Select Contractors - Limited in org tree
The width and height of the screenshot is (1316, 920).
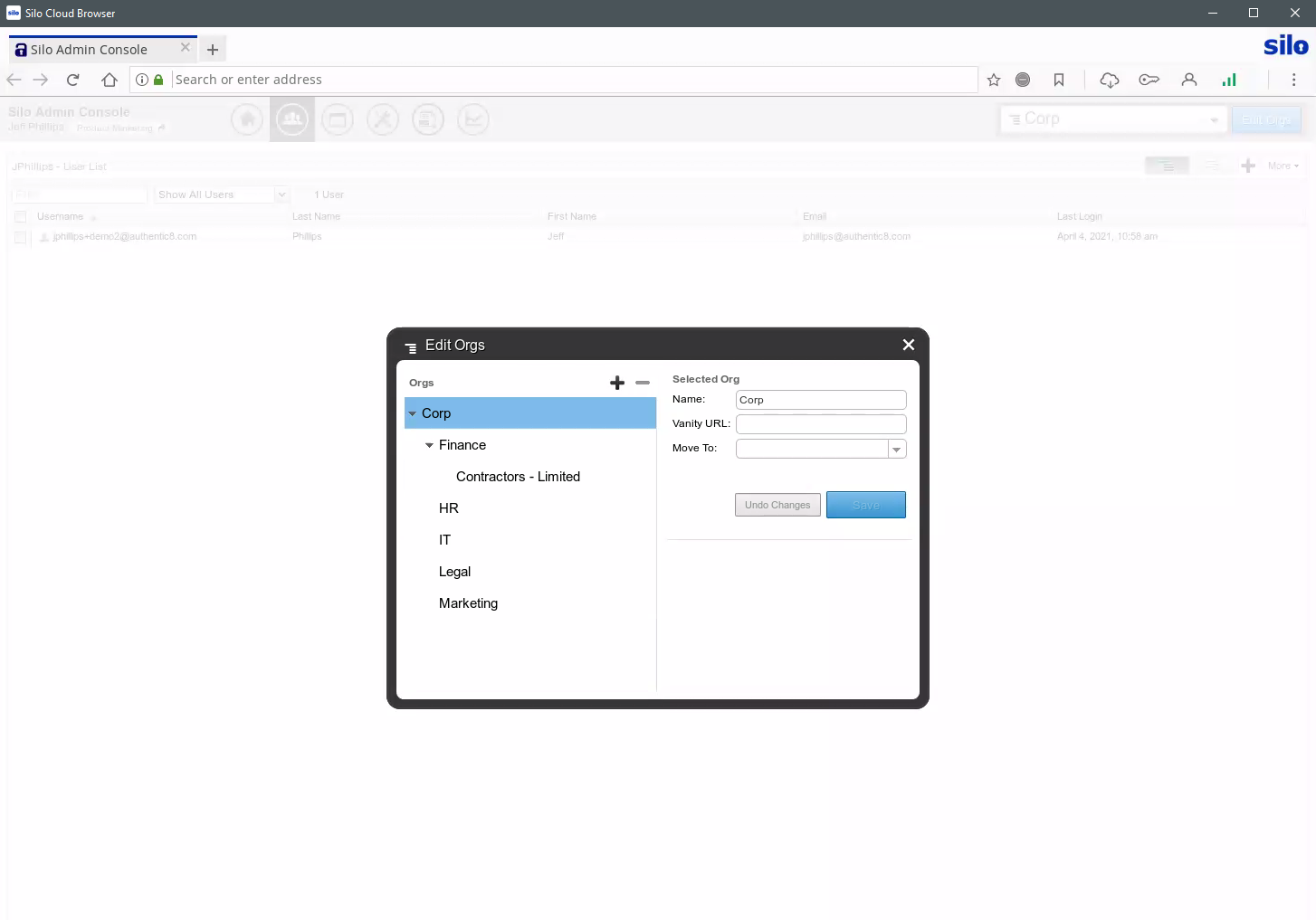point(518,477)
